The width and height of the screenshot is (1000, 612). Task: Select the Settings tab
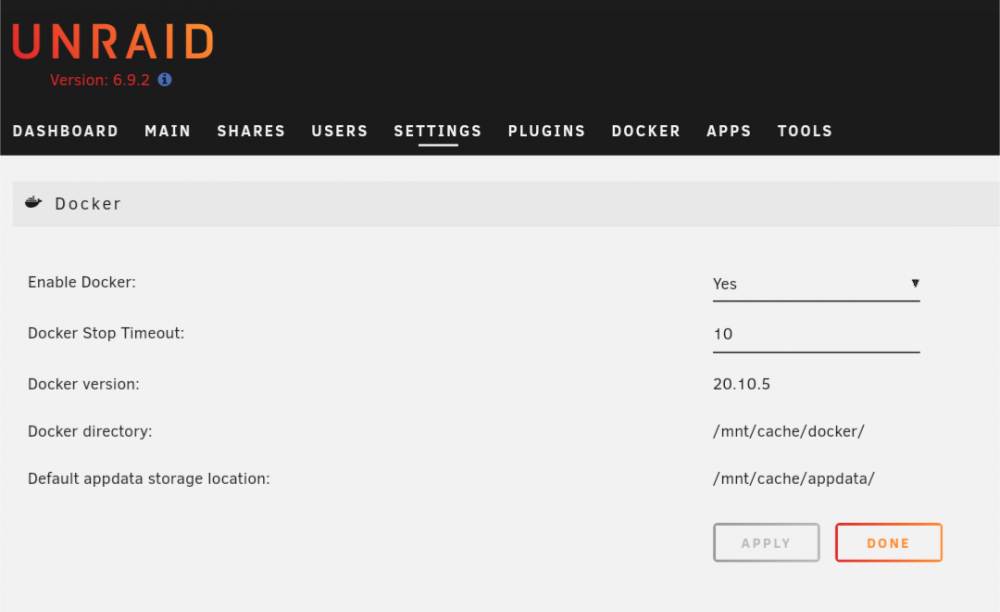[x=438, y=131]
